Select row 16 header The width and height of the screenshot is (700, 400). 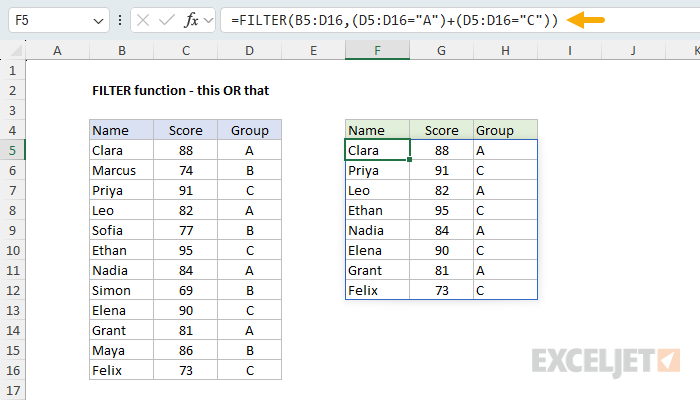tap(12, 371)
